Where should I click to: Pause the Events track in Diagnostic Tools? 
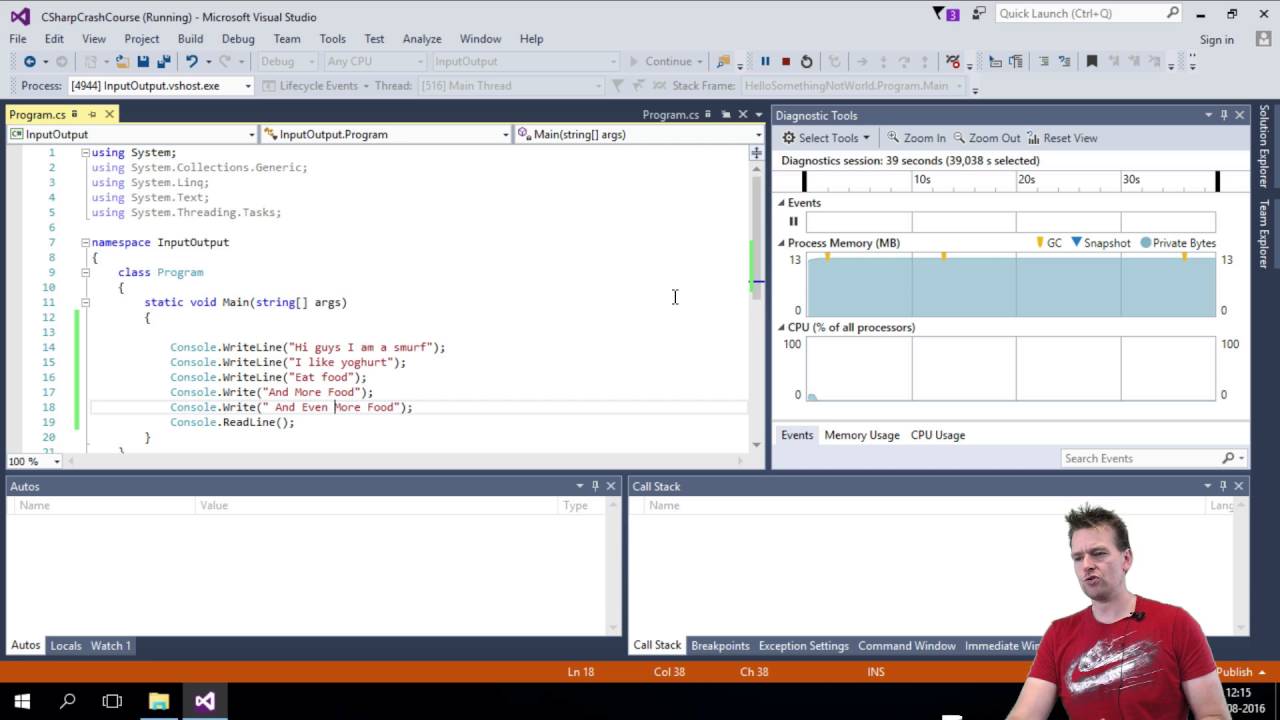pyautogui.click(x=794, y=222)
